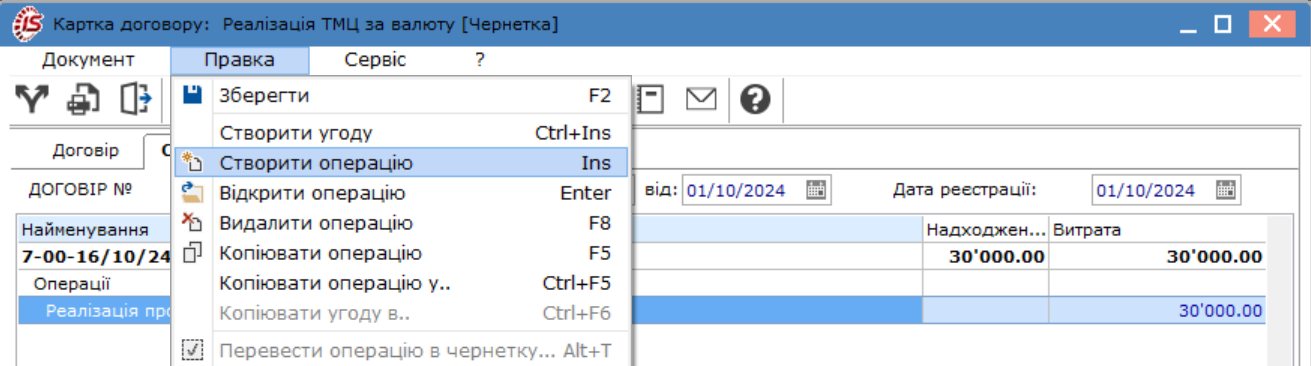
Task: Open calendar picker for від date
Action: tap(816, 190)
